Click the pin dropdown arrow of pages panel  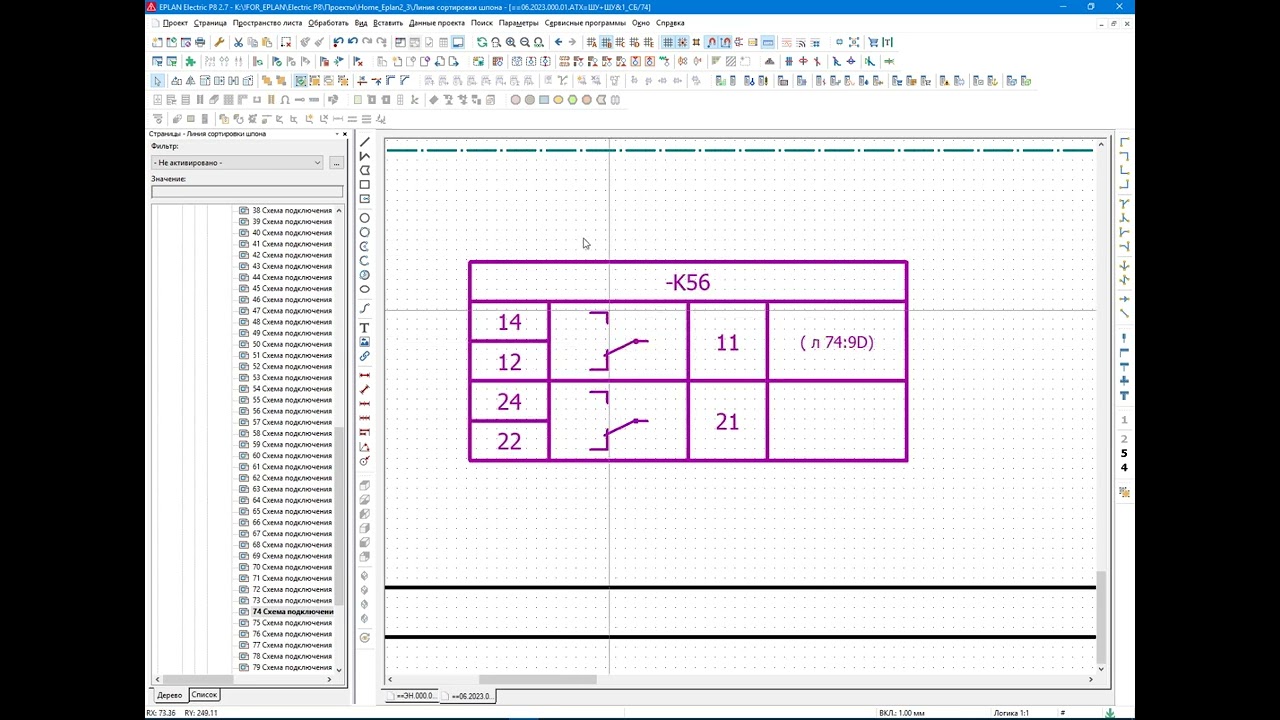tap(336, 133)
